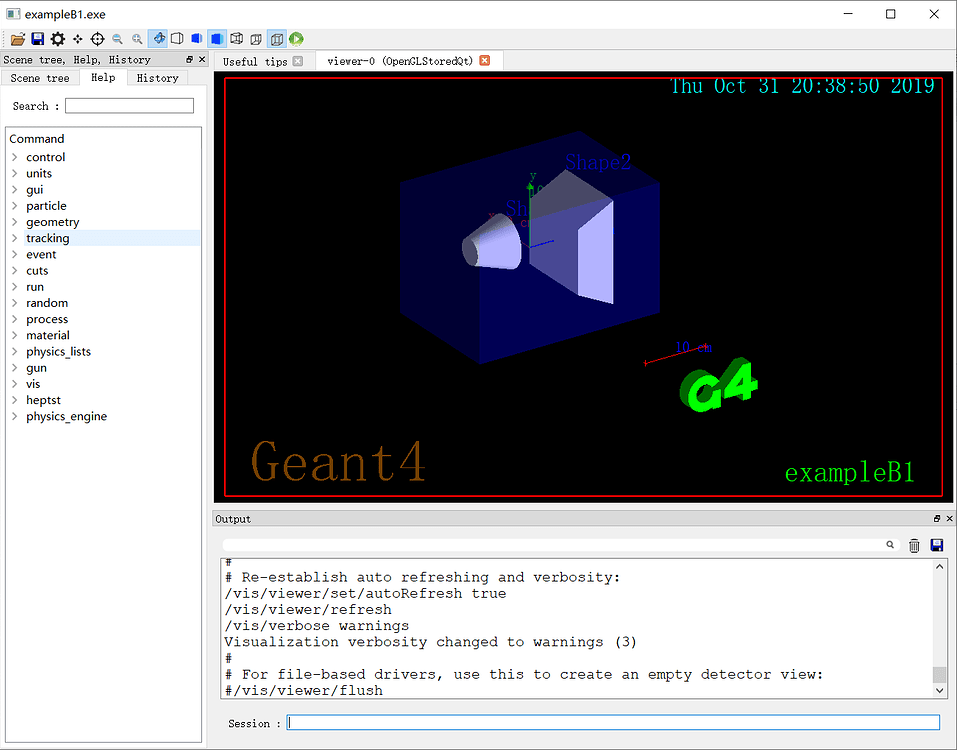This screenshot has height=750, width=957.
Task: Switch to the History tab
Action: coord(156,77)
